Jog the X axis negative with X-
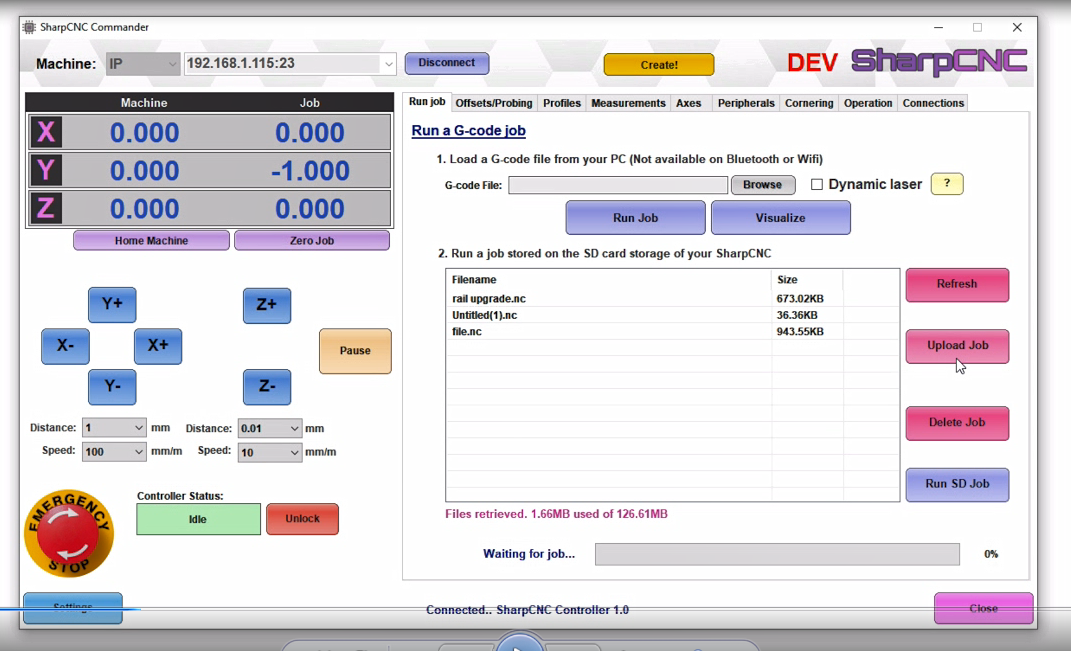The width and height of the screenshot is (1071, 651). point(66,346)
